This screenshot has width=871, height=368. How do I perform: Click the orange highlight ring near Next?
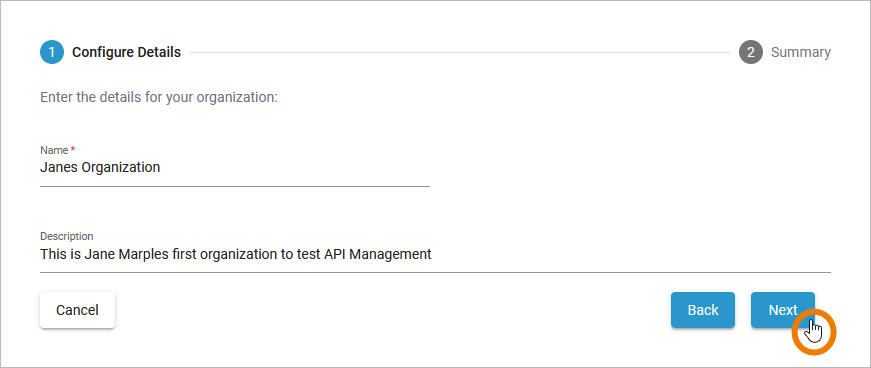814,332
